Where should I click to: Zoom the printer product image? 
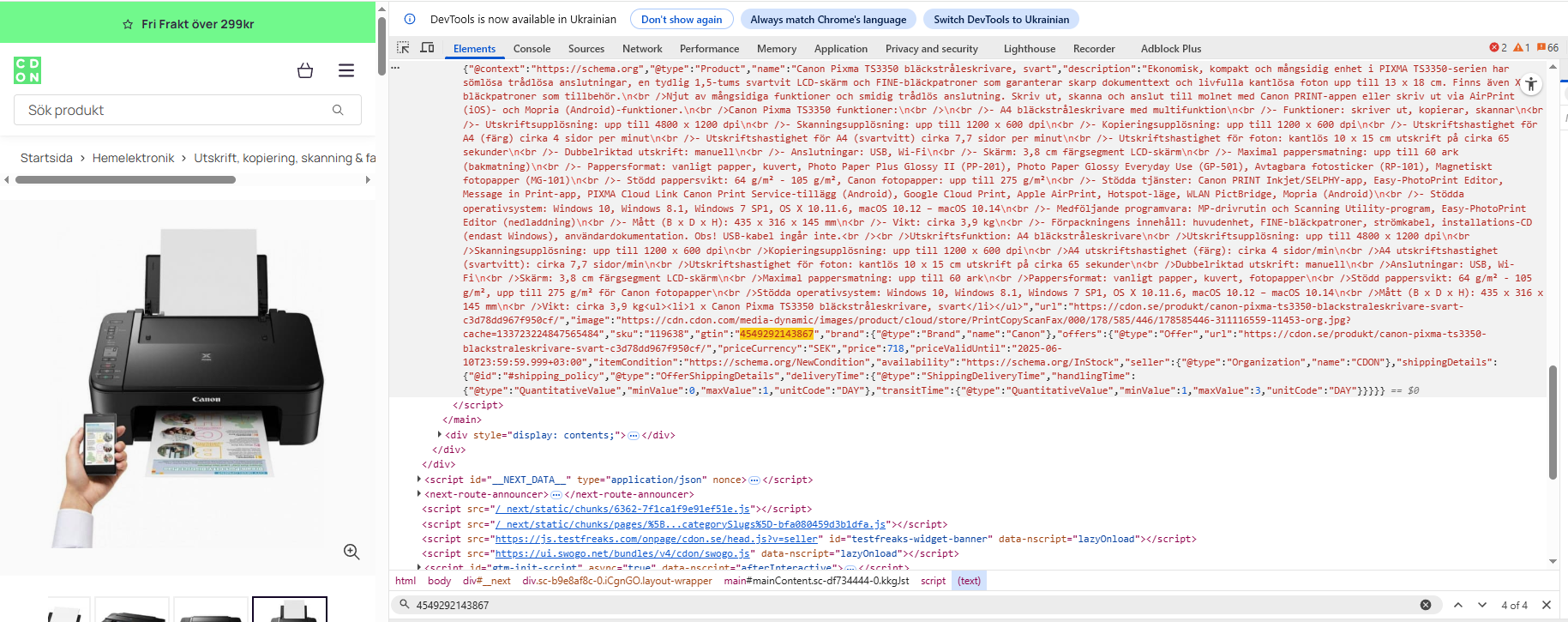point(351,552)
